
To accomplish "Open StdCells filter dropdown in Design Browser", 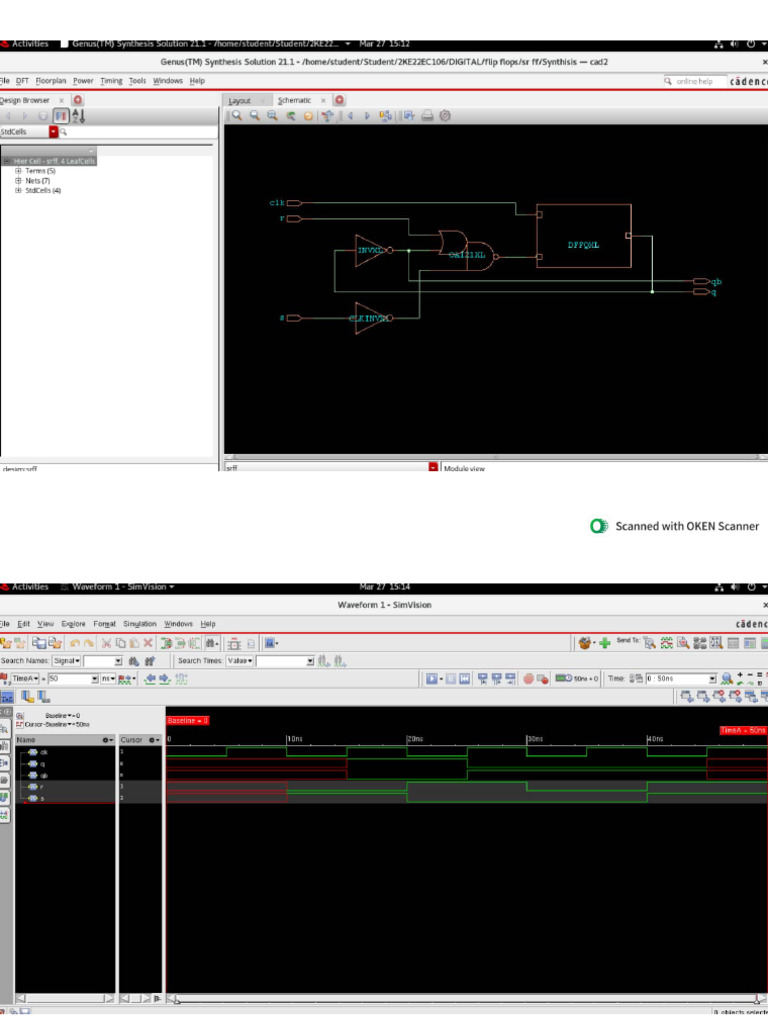I will coord(54,132).
